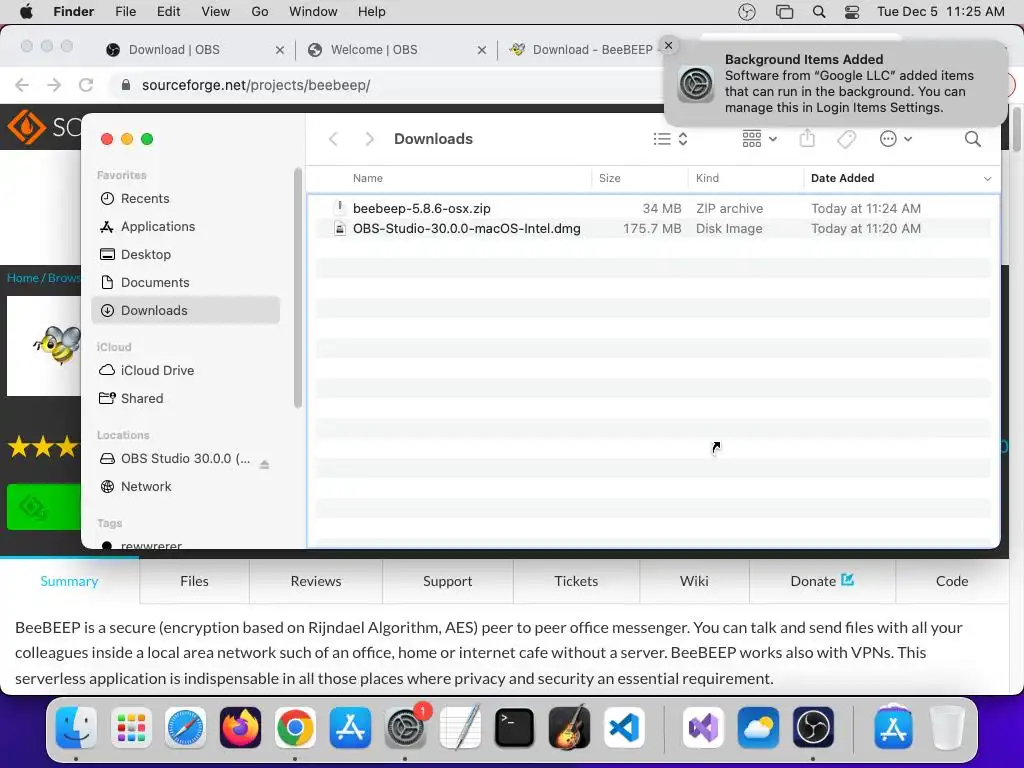Select Network in Finder sidebar
This screenshot has width=1024, height=768.
click(x=186, y=487)
